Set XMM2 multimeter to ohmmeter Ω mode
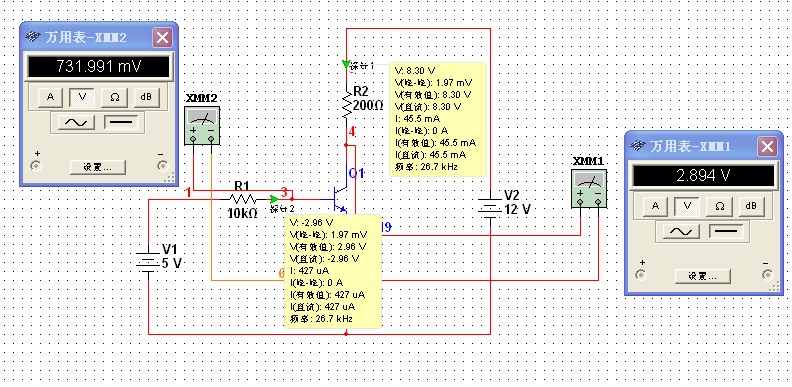The width and height of the screenshot is (792, 387). click(115, 96)
